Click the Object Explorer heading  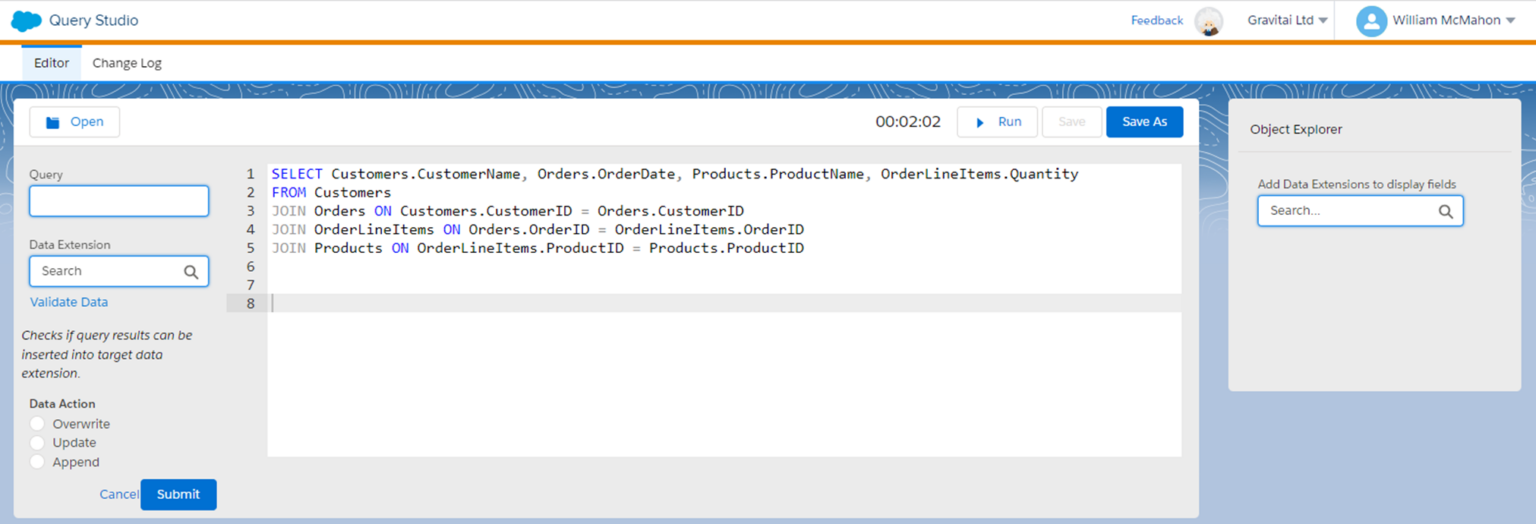(x=1296, y=130)
